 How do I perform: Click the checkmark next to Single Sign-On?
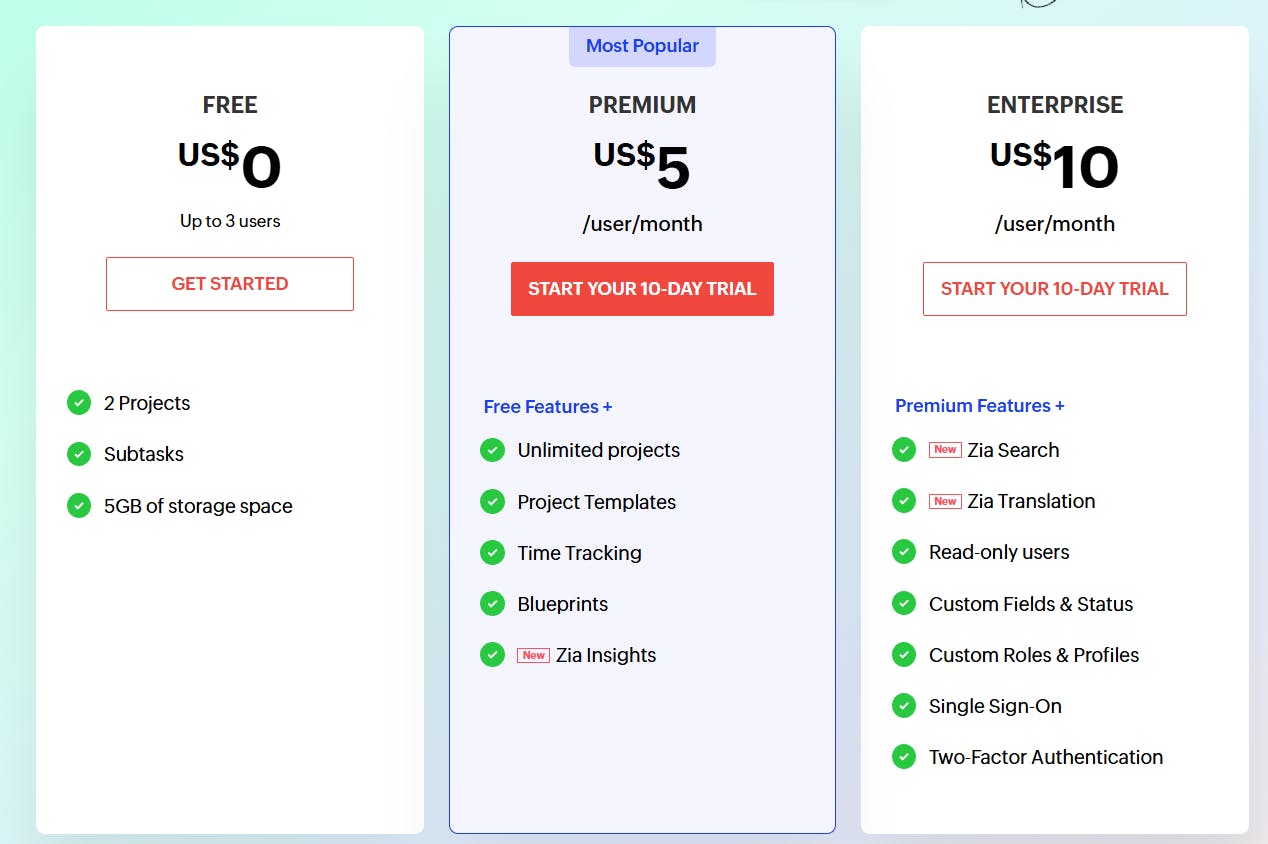(x=903, y=706)
